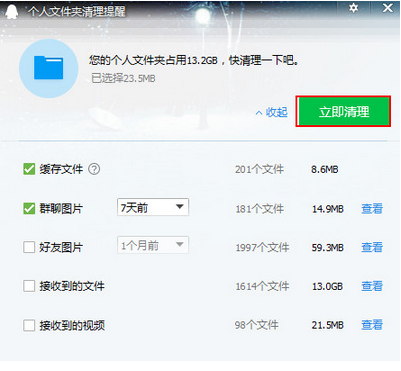The width and height of the screenshot is (401, 371).
Task: Close the personal folder cleanup dialog
Action: pyautogui.click(x=388, y=8)
